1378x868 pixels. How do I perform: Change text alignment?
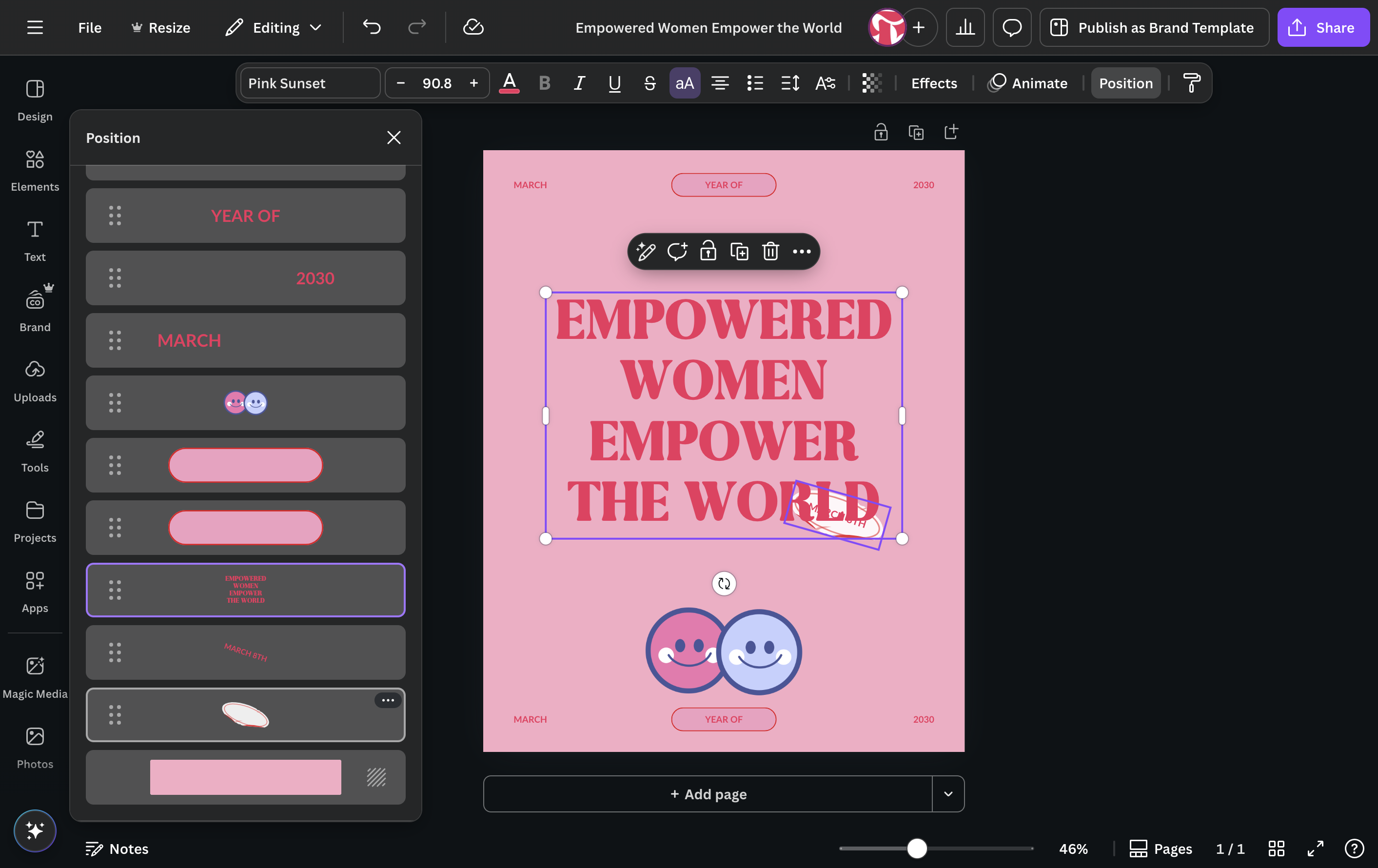720,83
